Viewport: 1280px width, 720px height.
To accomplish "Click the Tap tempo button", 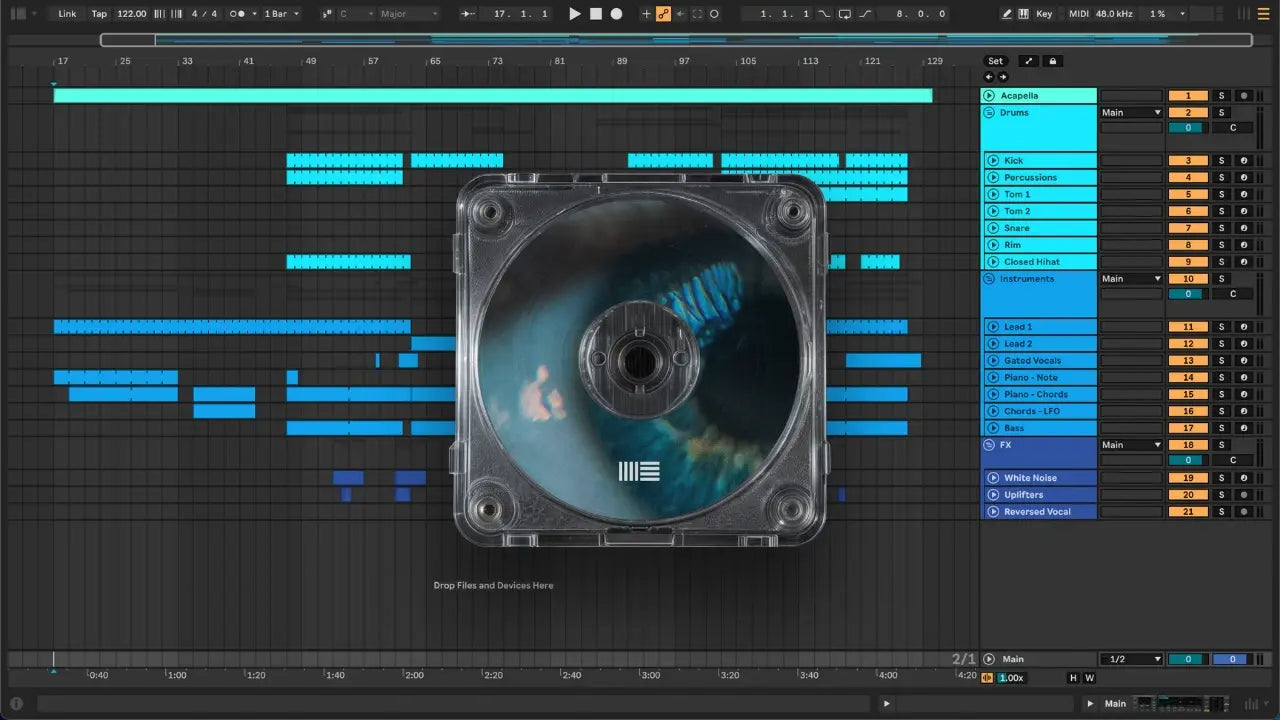I will [99, 14].
